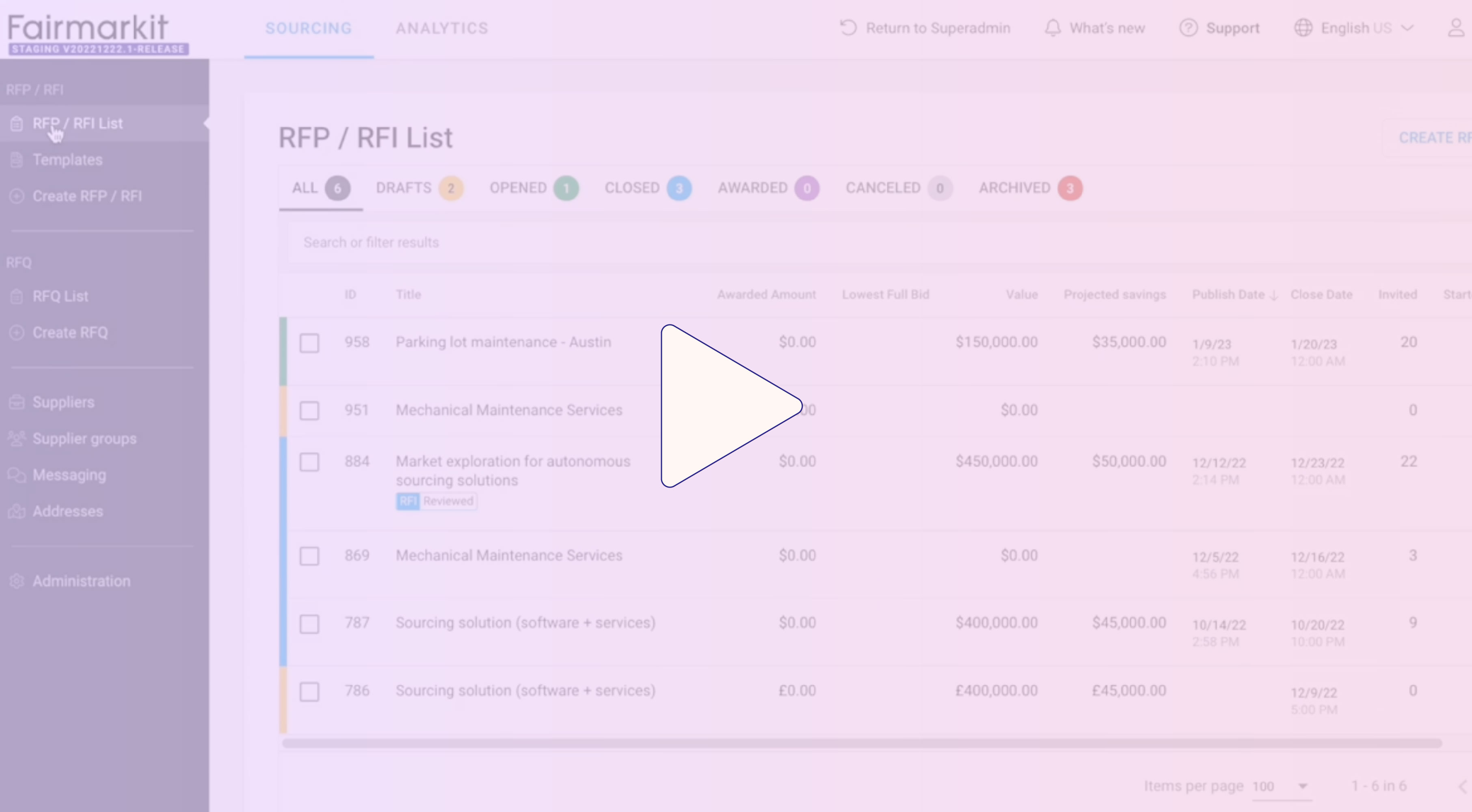Switch to the Analytics tab
The image size is (1472, 812).
(x=442, y=28)
